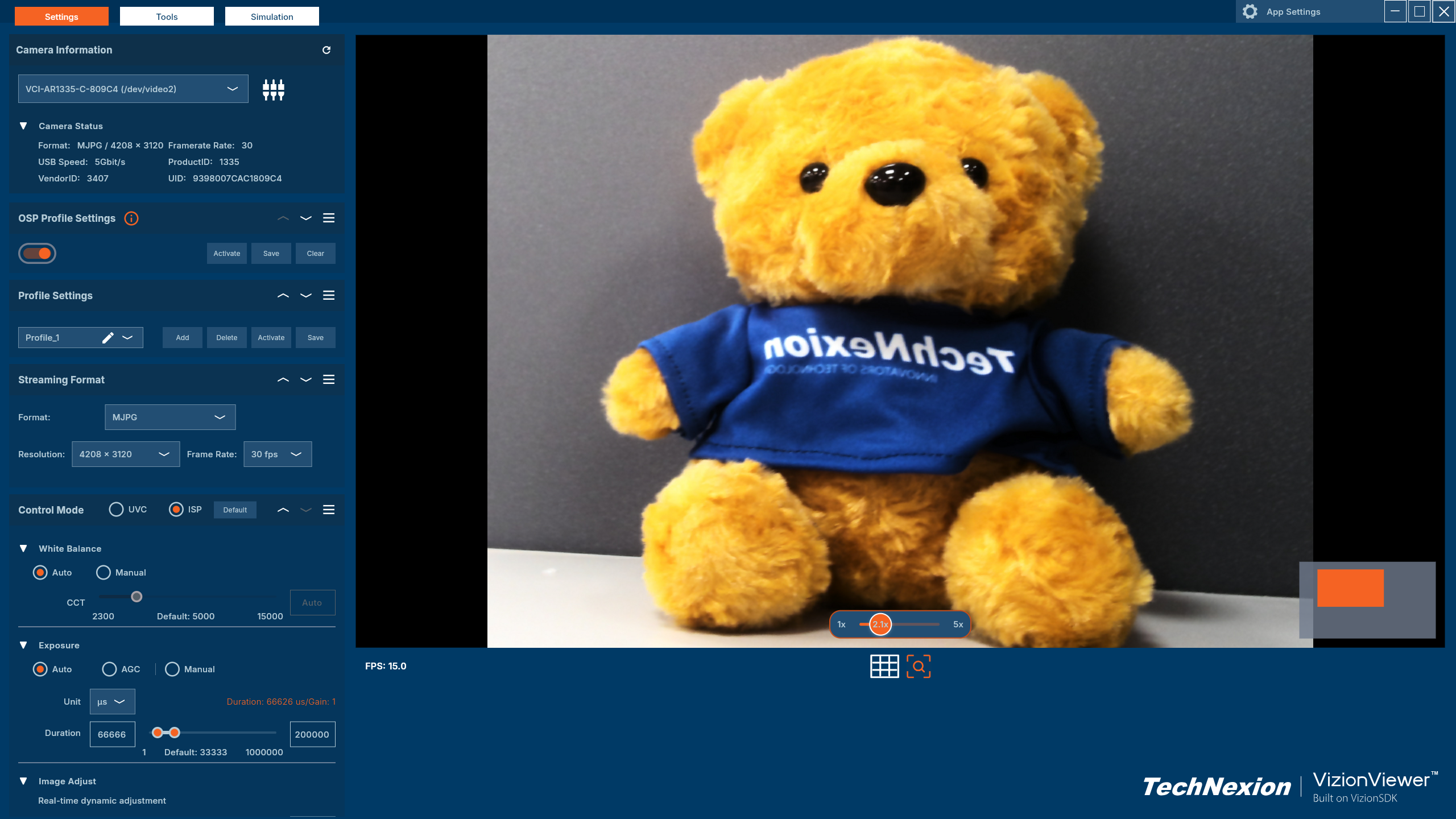Select UVC control mode

pos(117,510)
